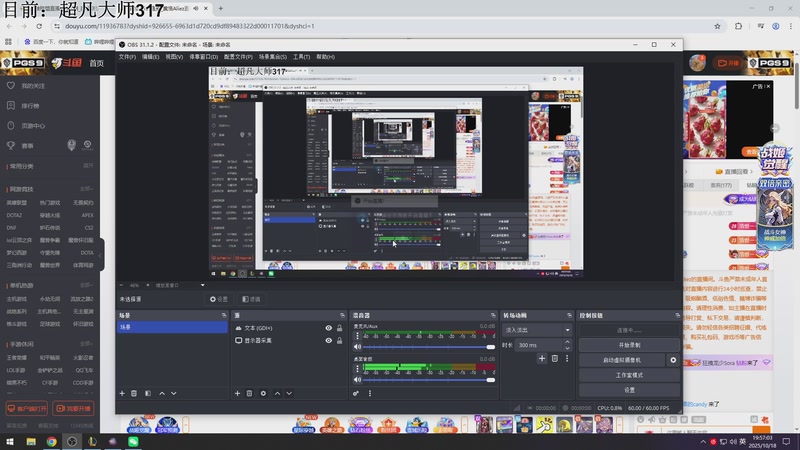
Task: Open source 滤镜 filters button
Action: tap(251, 299)
